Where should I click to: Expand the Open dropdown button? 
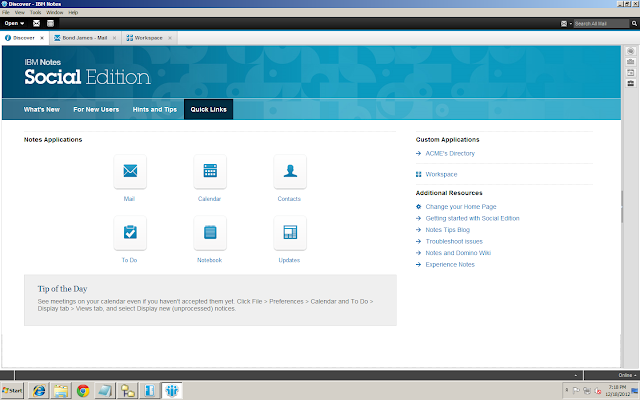tap(15, 23)
